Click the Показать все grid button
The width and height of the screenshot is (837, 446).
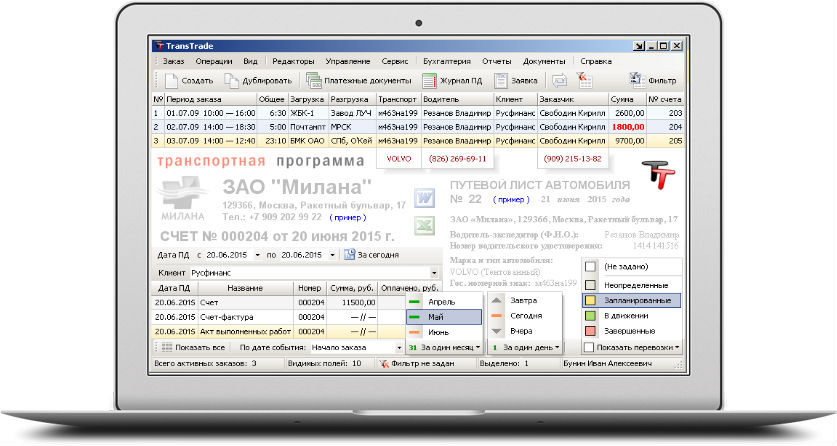(193, 347)
